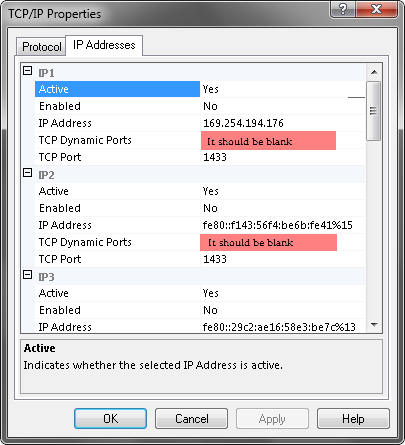This screenshot has height=445, width=405.
Task: Click IP3 Enabled value No
Action: (283, 310)
